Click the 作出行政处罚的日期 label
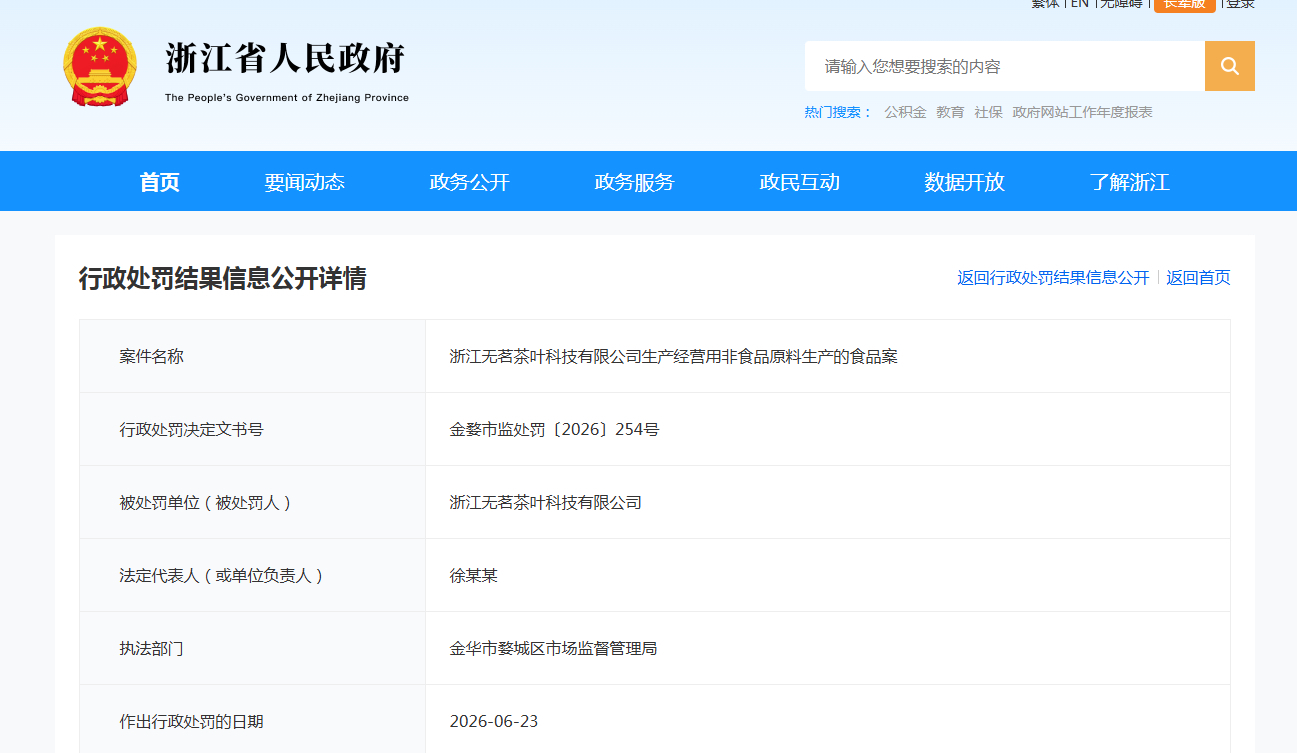Viewport: 1297px width, 753px height. point(191,721)
